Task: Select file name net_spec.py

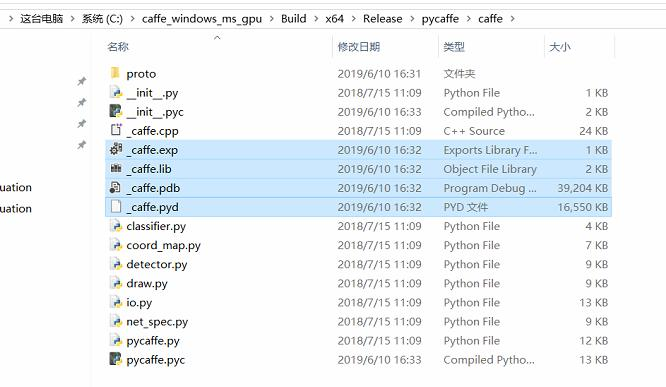Action: pos(157,322)
